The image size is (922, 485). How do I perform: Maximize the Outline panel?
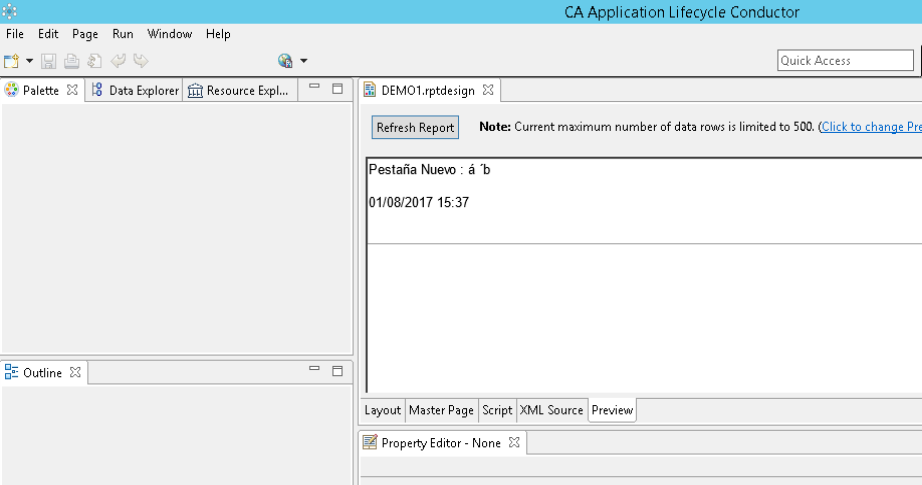click(x=338, y=371)
